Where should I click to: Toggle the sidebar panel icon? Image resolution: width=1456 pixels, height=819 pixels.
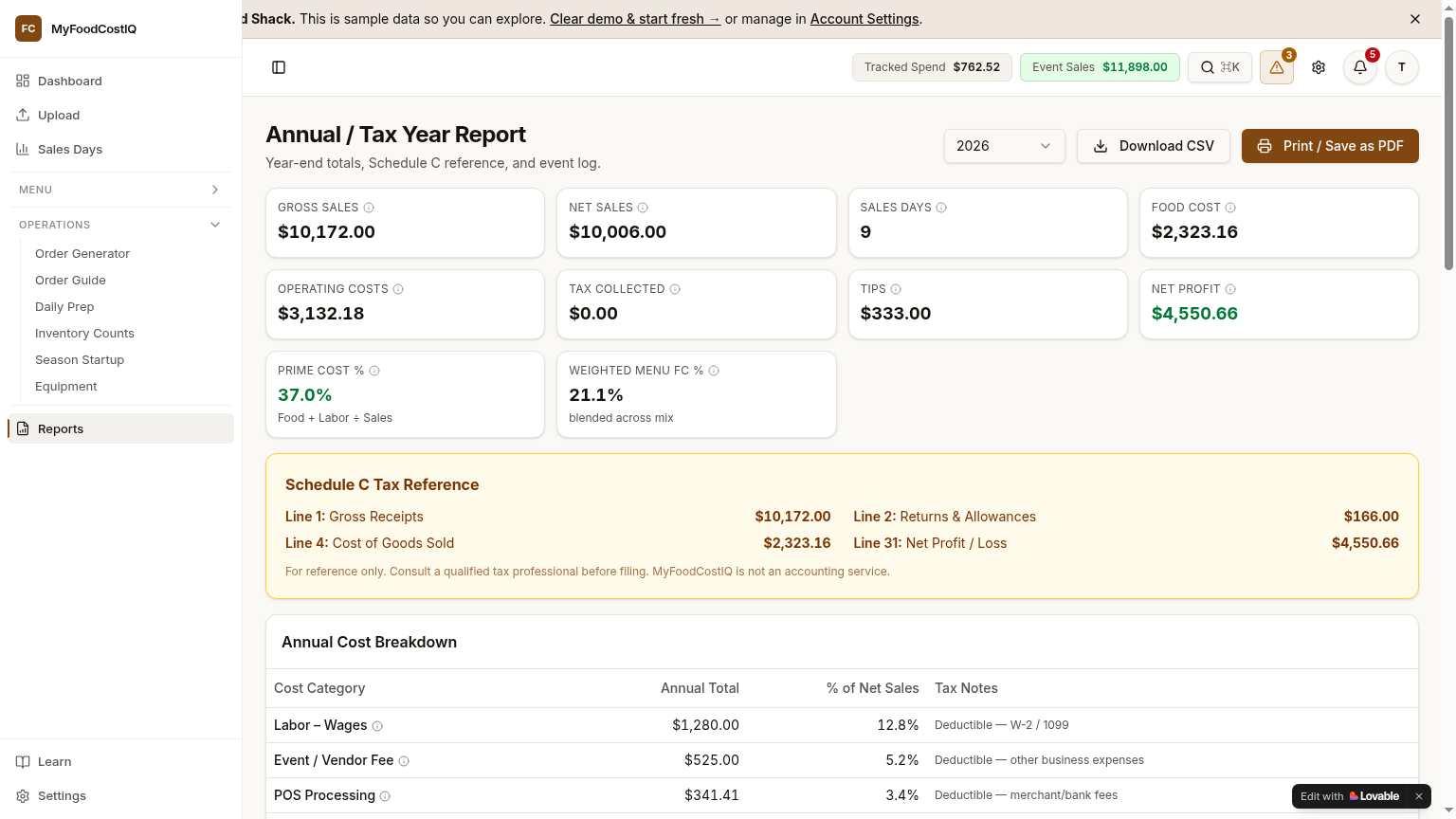(279, 67)
